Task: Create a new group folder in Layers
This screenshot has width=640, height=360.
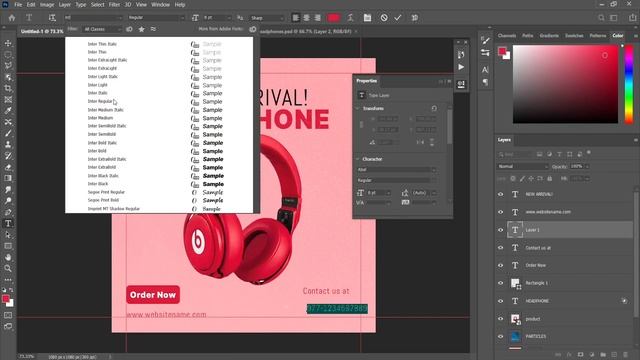Action: 603,355
